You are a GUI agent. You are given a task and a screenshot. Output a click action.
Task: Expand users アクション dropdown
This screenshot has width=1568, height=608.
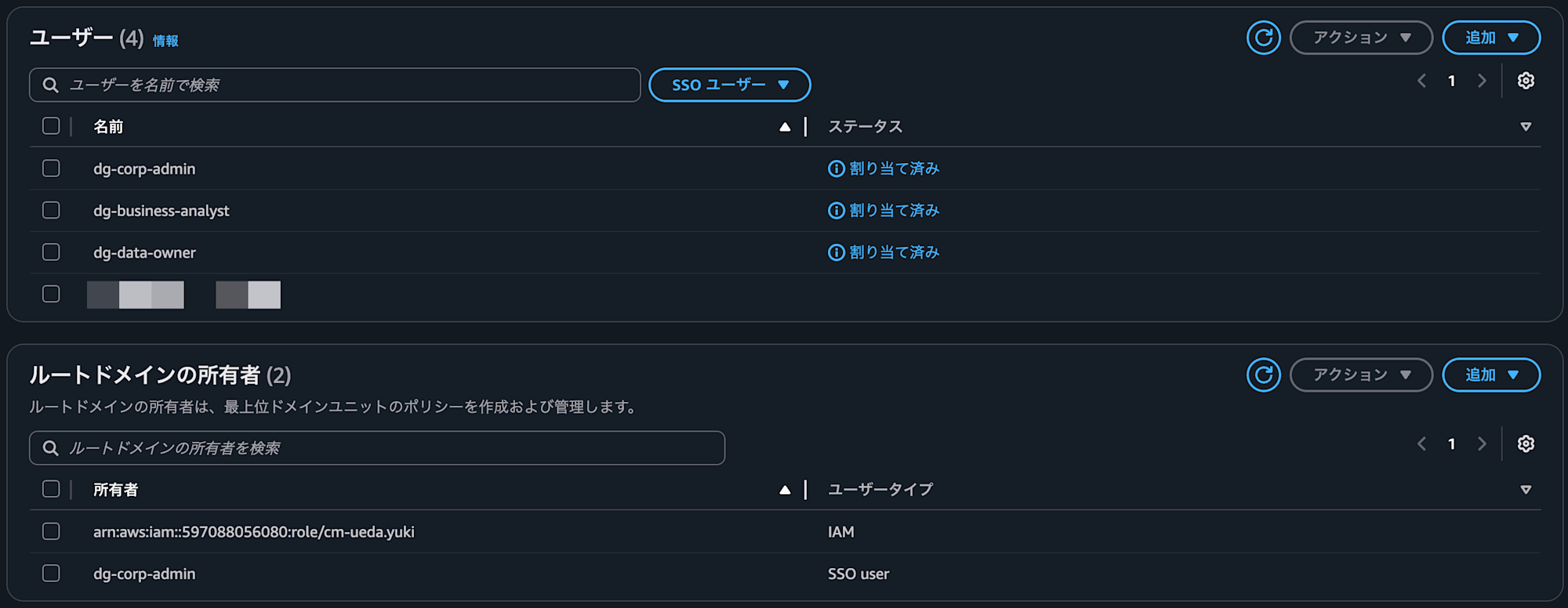1361,38
